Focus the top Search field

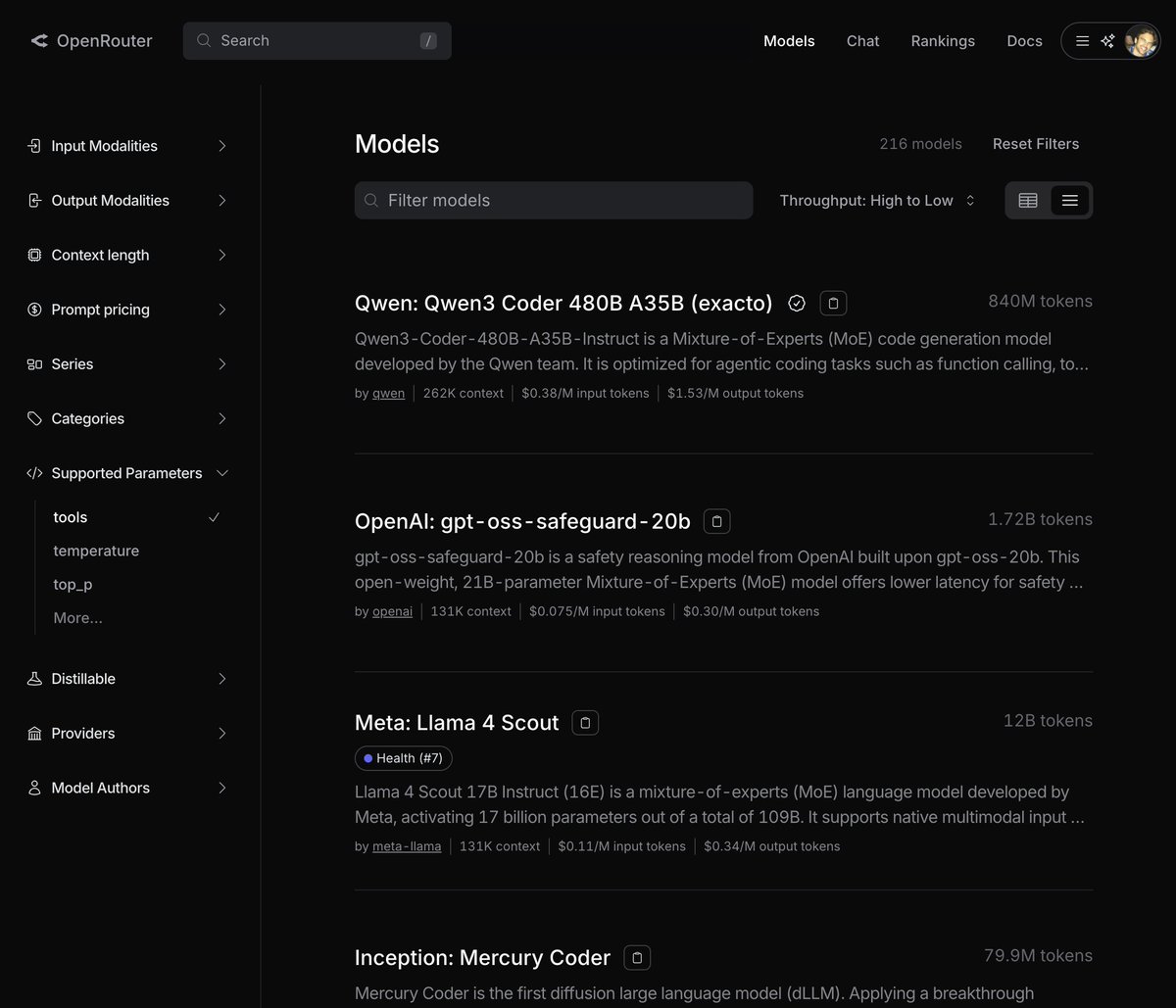318,41
